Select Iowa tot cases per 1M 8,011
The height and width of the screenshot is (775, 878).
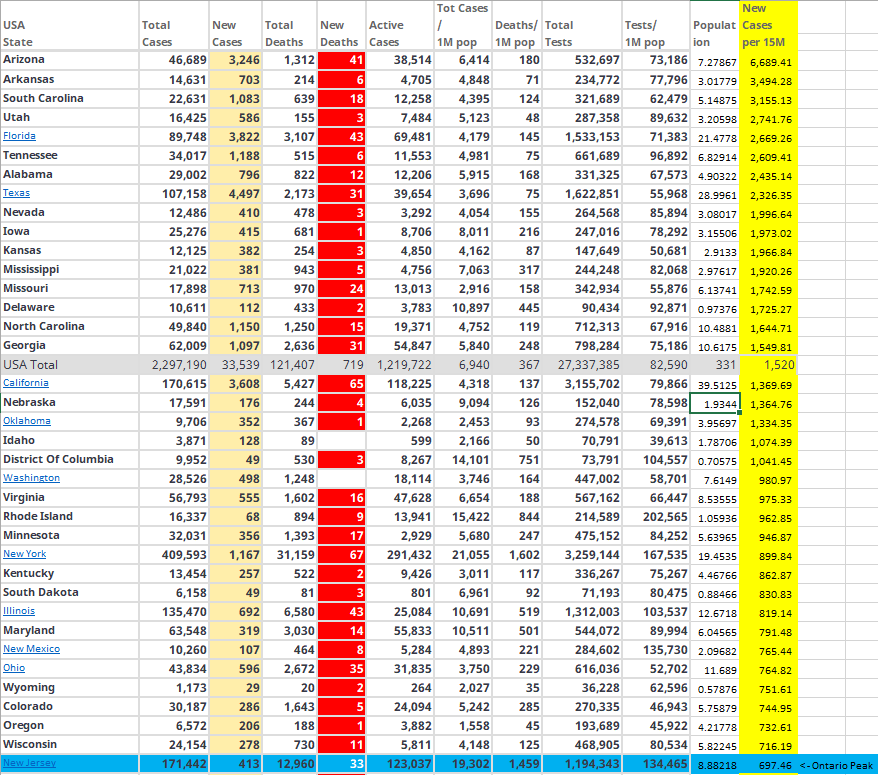click(463, 232)
